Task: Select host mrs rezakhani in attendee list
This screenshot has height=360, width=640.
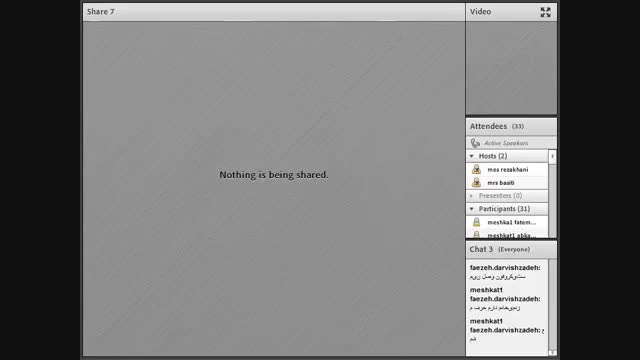Action: (507, 169)
